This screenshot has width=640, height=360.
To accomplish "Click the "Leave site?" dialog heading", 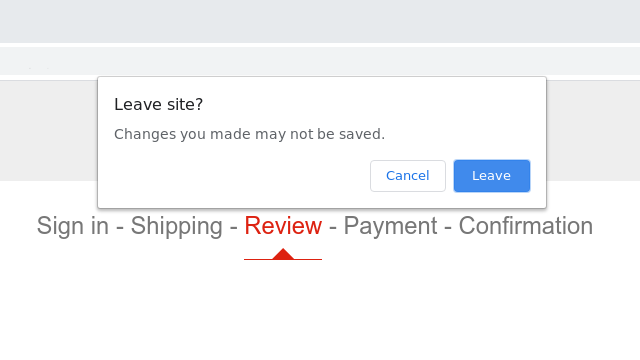I will point(158,104).
